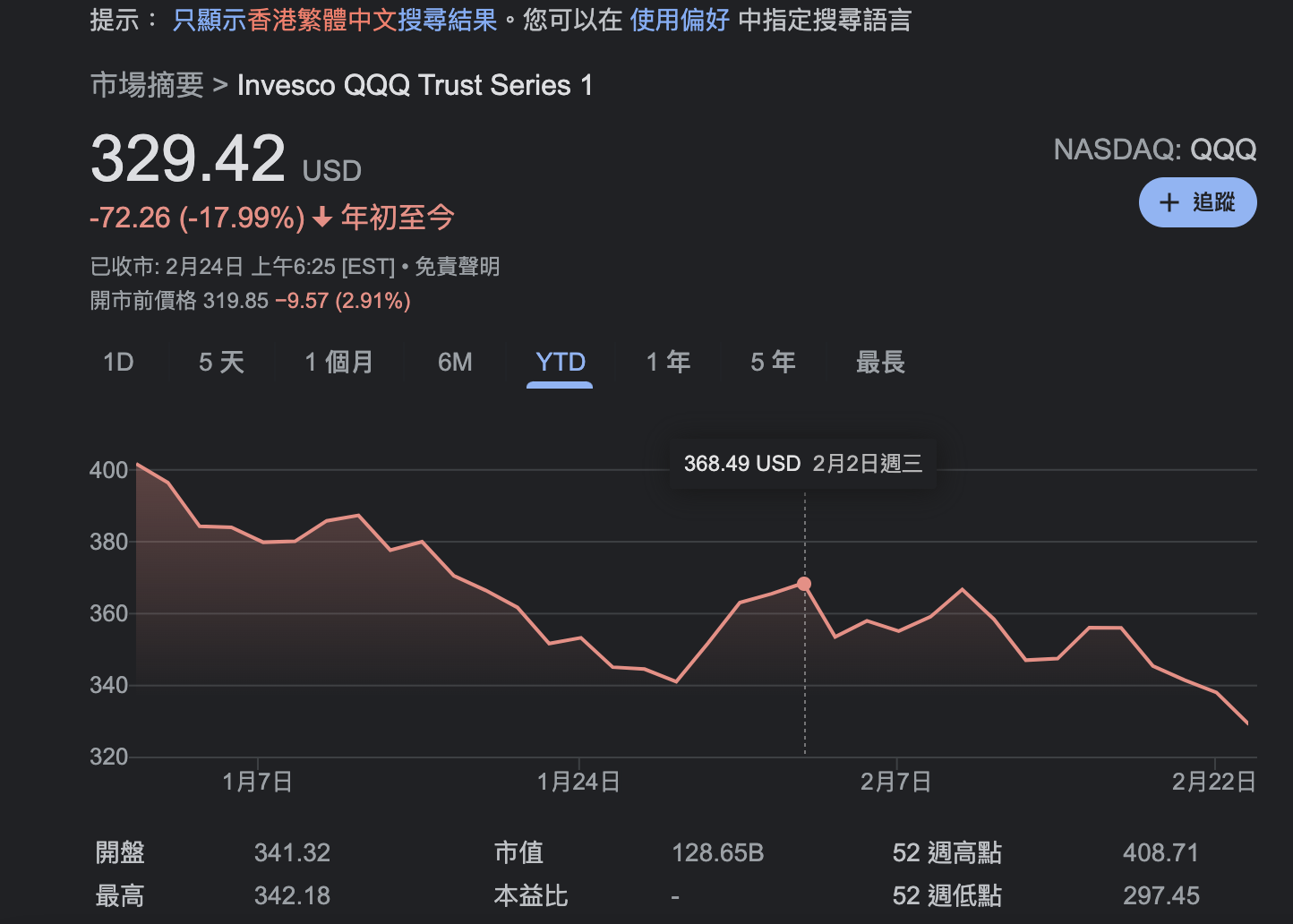The height and width of the screenshot is (924, 1293).
Task: Click the 340 y-axis label
Action: tap(109, 685)
